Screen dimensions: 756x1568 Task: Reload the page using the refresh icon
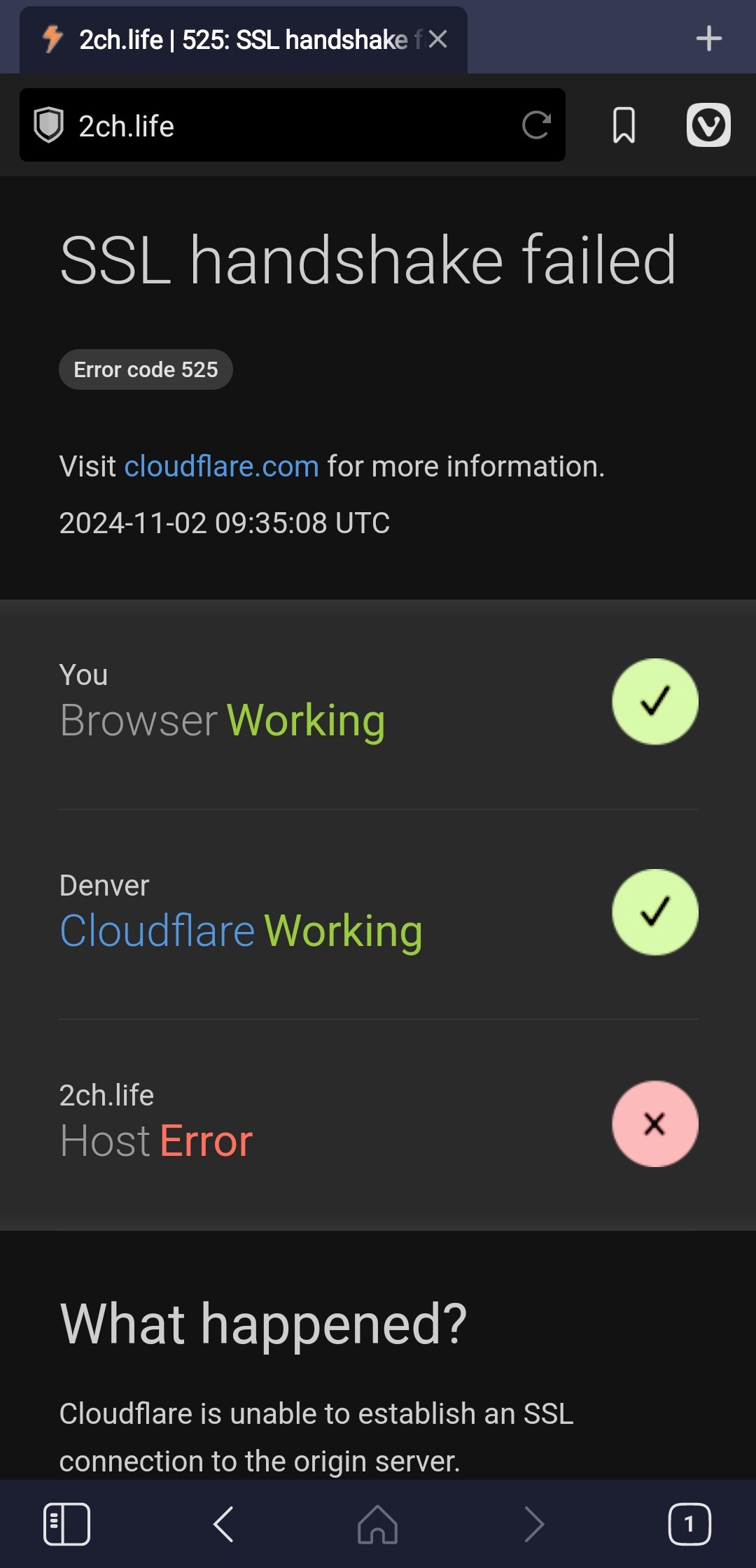pyautogui.click(x=537, y=125)
